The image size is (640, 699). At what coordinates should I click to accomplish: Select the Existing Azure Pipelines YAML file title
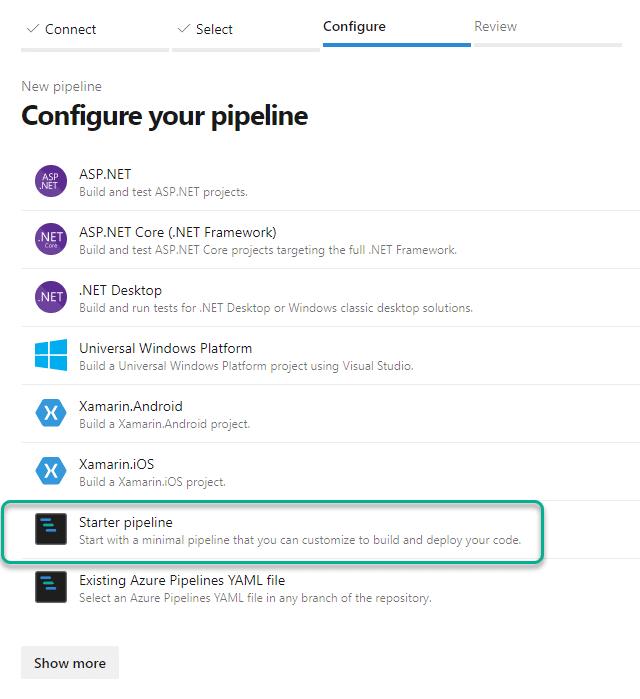182,580
